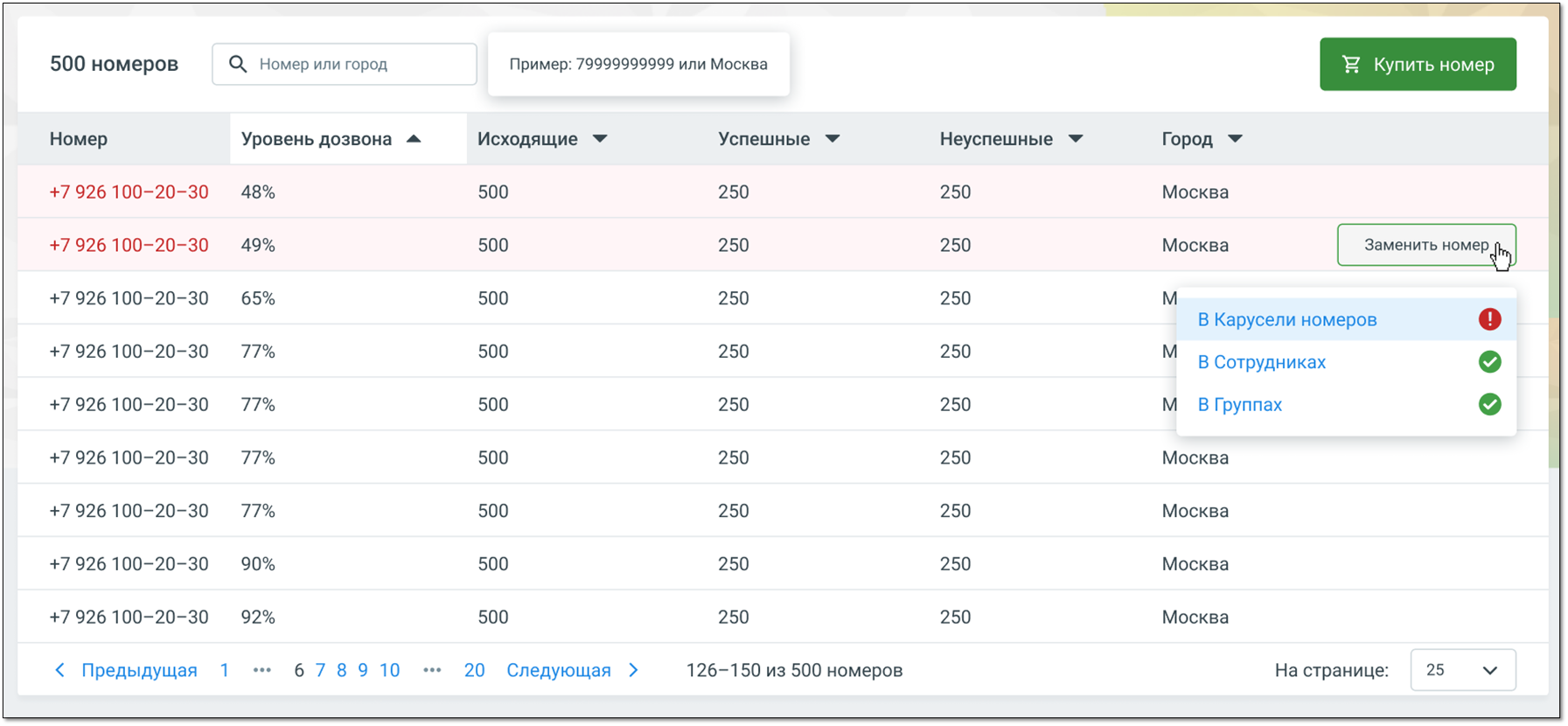Image resolution: width=1568 pixels, height=726 pixels.
Task: Click the ellipsis between pages 10 and 20
Action: (x=432, y=670)
